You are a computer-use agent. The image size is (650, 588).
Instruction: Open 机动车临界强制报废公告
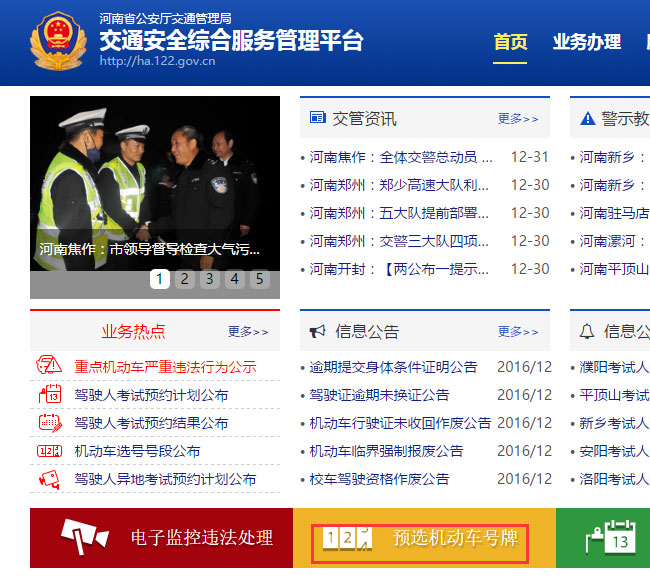pyautogui.click(x=386, y=451)
